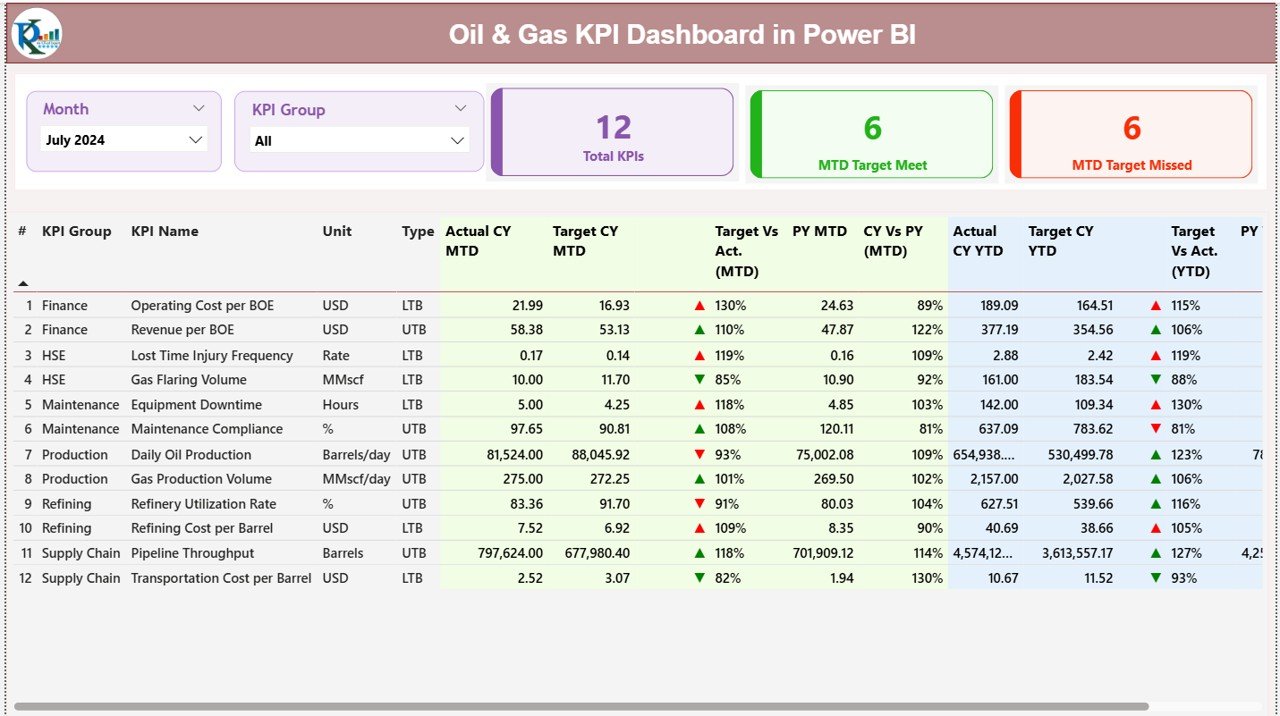Click the KPI Group header chevron
This screenshot has width=1280, height=716.
tap(460, 109)
